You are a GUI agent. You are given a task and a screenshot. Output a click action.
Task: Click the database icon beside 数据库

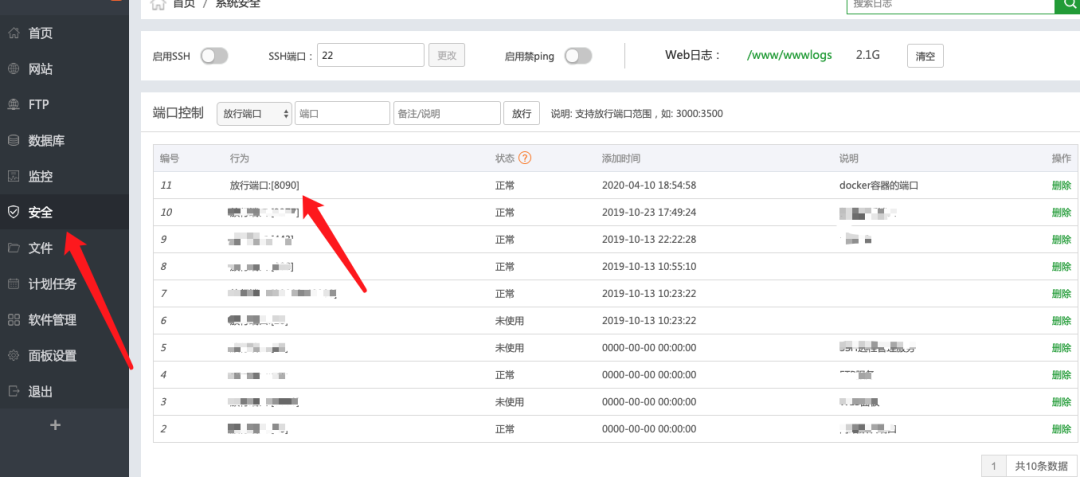pos(13,141)
